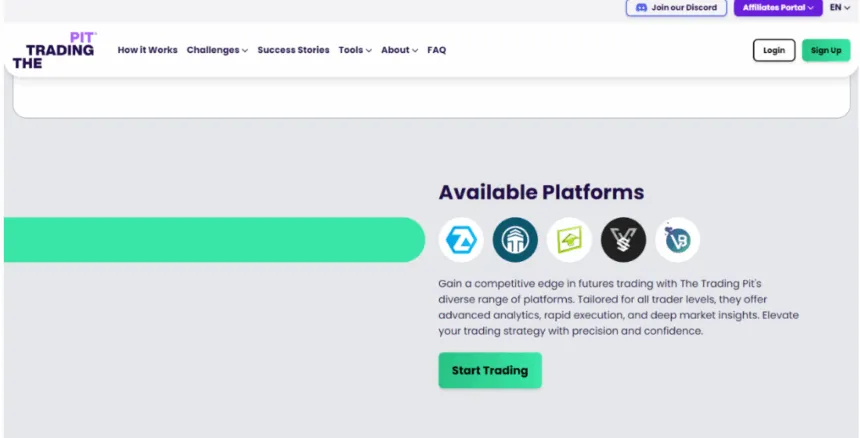Click the Start Trading button

(x=490, y=370)
